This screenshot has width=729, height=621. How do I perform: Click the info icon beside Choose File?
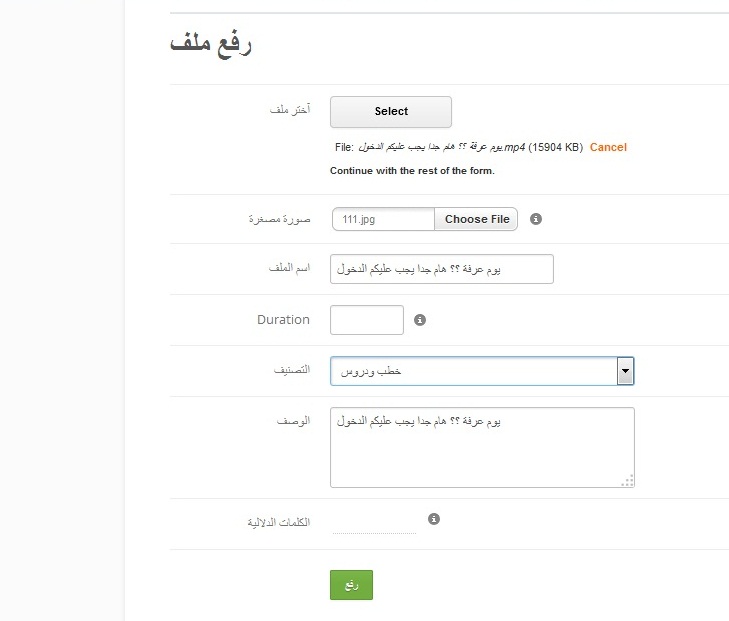click(536, 219)
